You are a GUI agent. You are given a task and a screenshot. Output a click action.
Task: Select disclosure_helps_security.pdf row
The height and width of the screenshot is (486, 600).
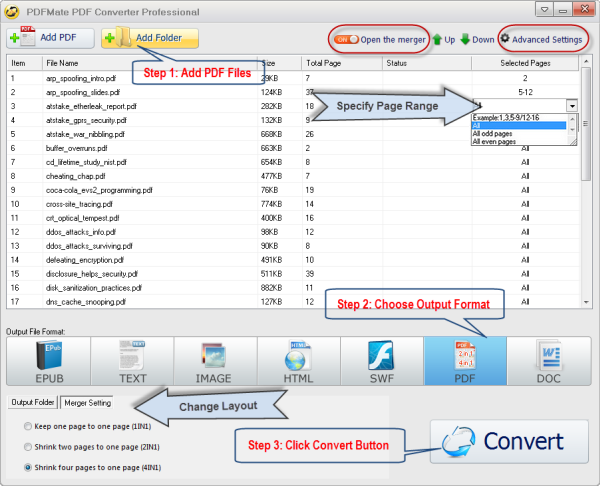[x=293, y=274]
